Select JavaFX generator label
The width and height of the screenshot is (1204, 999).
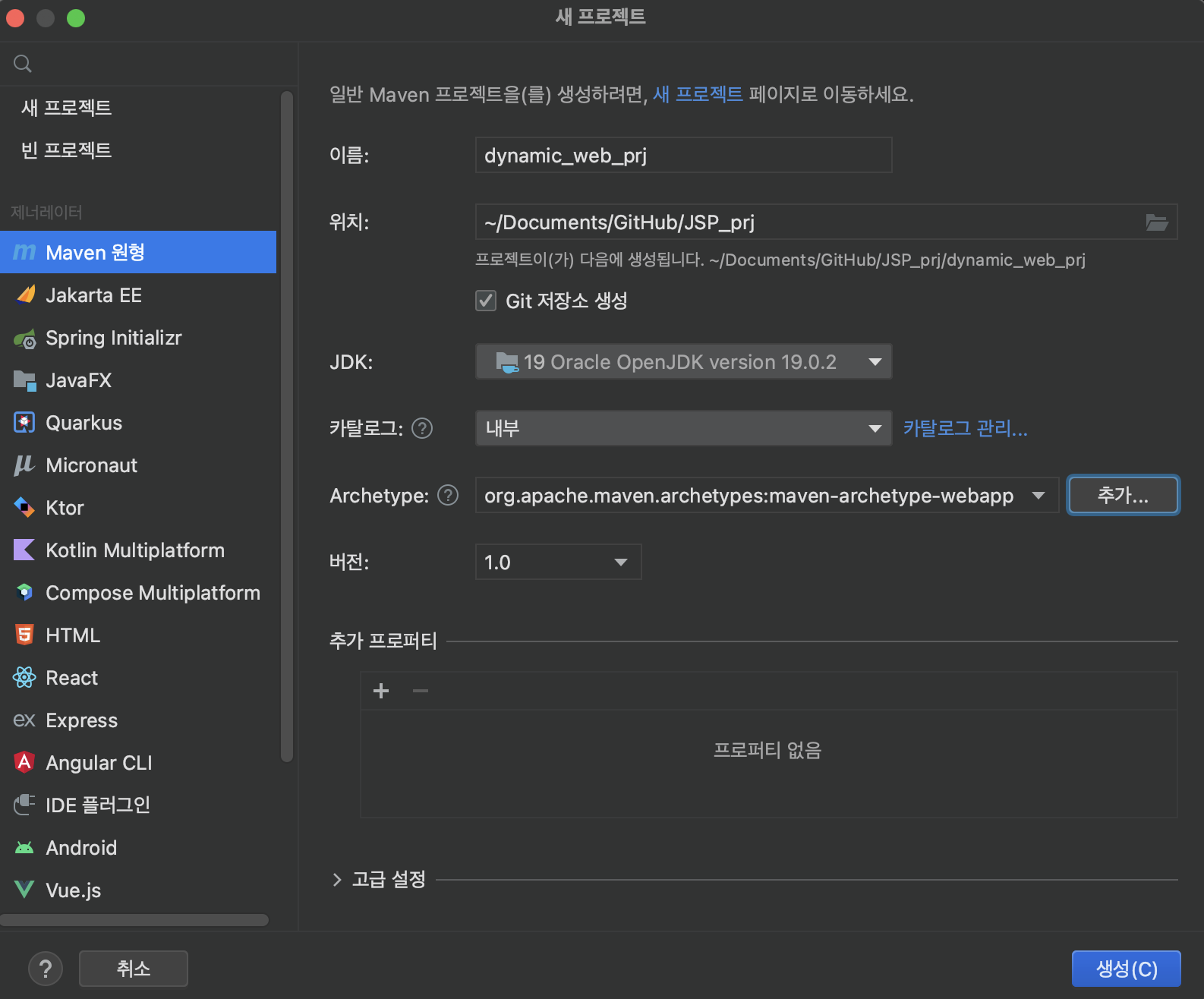79,380
